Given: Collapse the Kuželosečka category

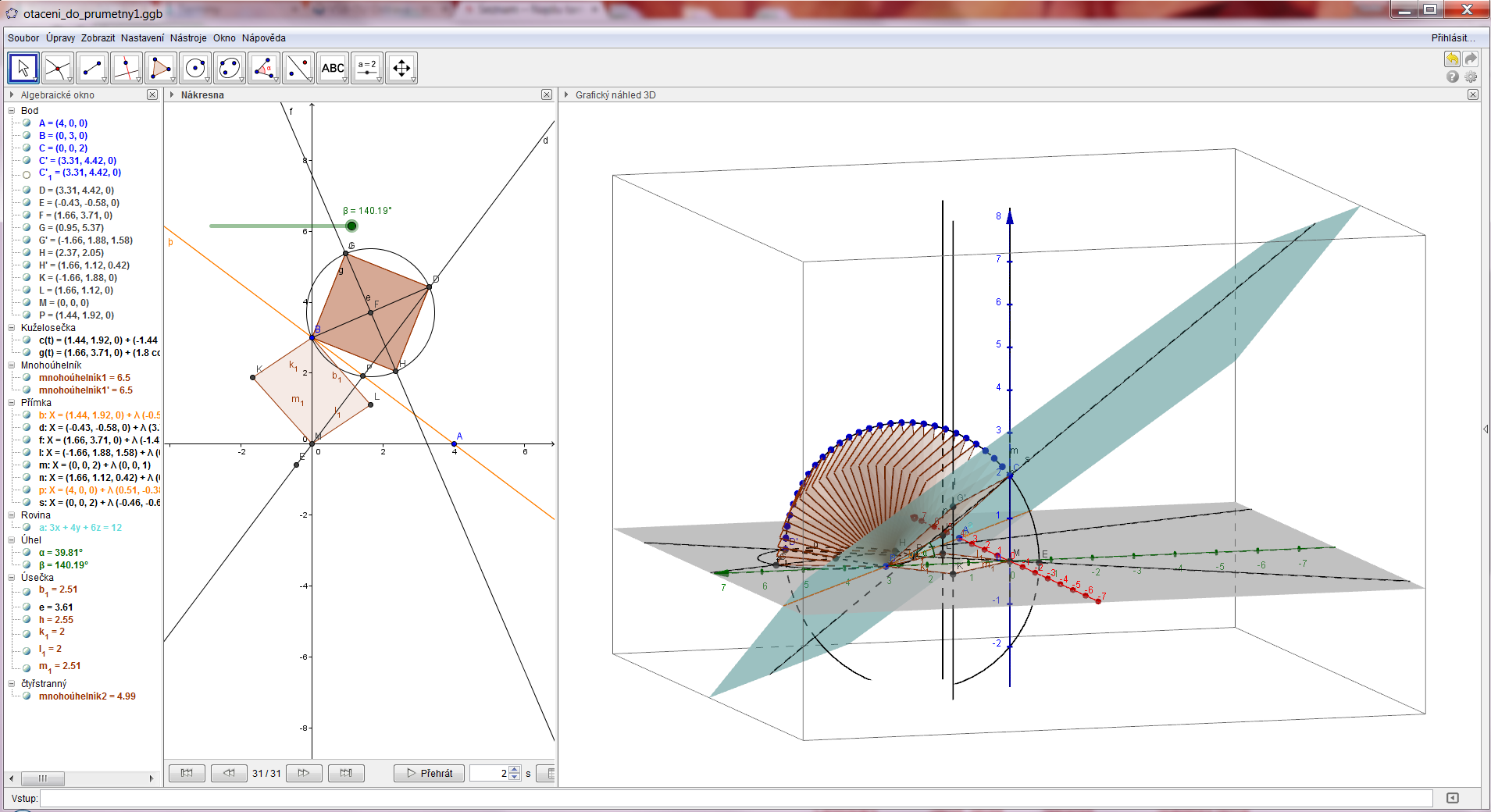Looking at the screenshot, I should [12, 328].
